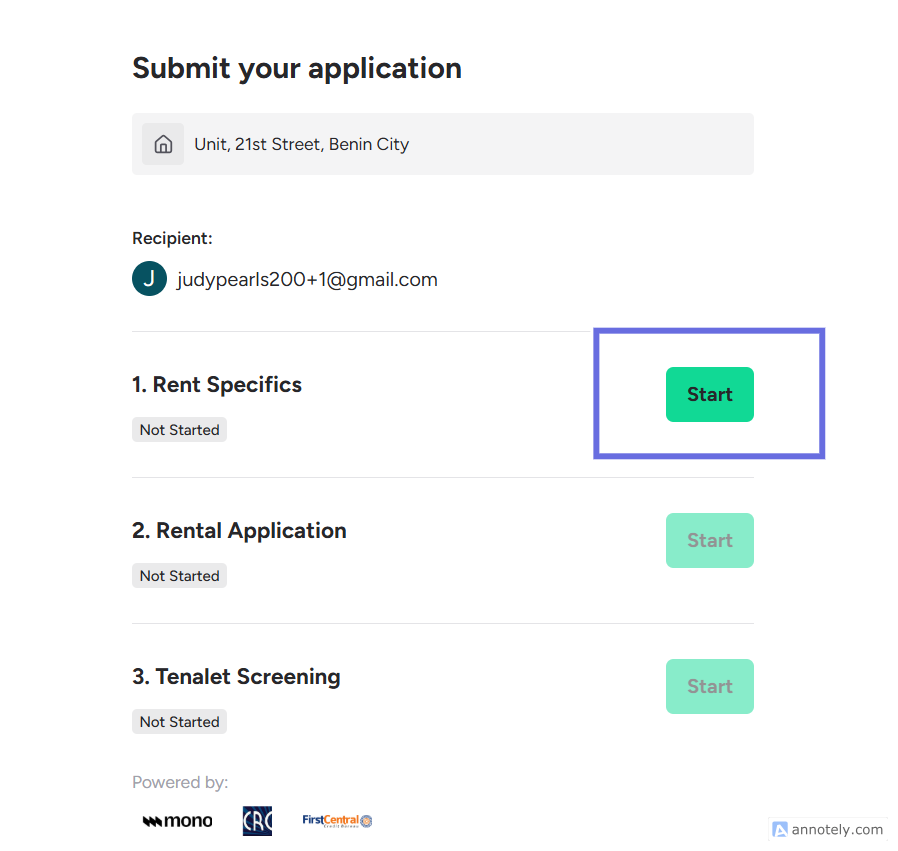This screenshot has height=851, width=898.
Task: Click the mono logo
Action: [178, 821]
